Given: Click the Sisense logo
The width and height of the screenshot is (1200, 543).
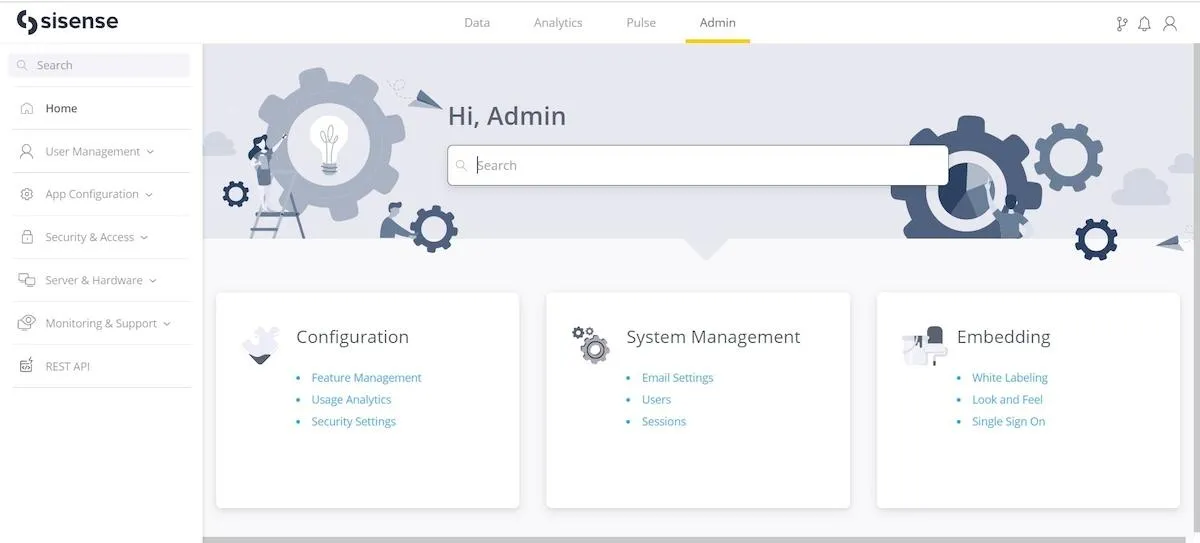Looking at the screenshot, I should point(67,22).
